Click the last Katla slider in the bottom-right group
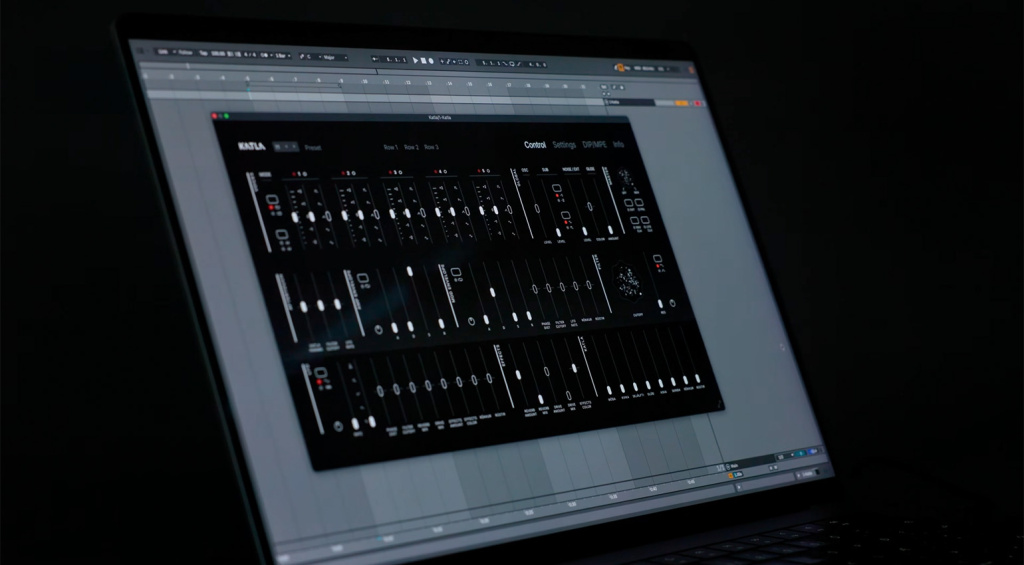 point(697,378)
